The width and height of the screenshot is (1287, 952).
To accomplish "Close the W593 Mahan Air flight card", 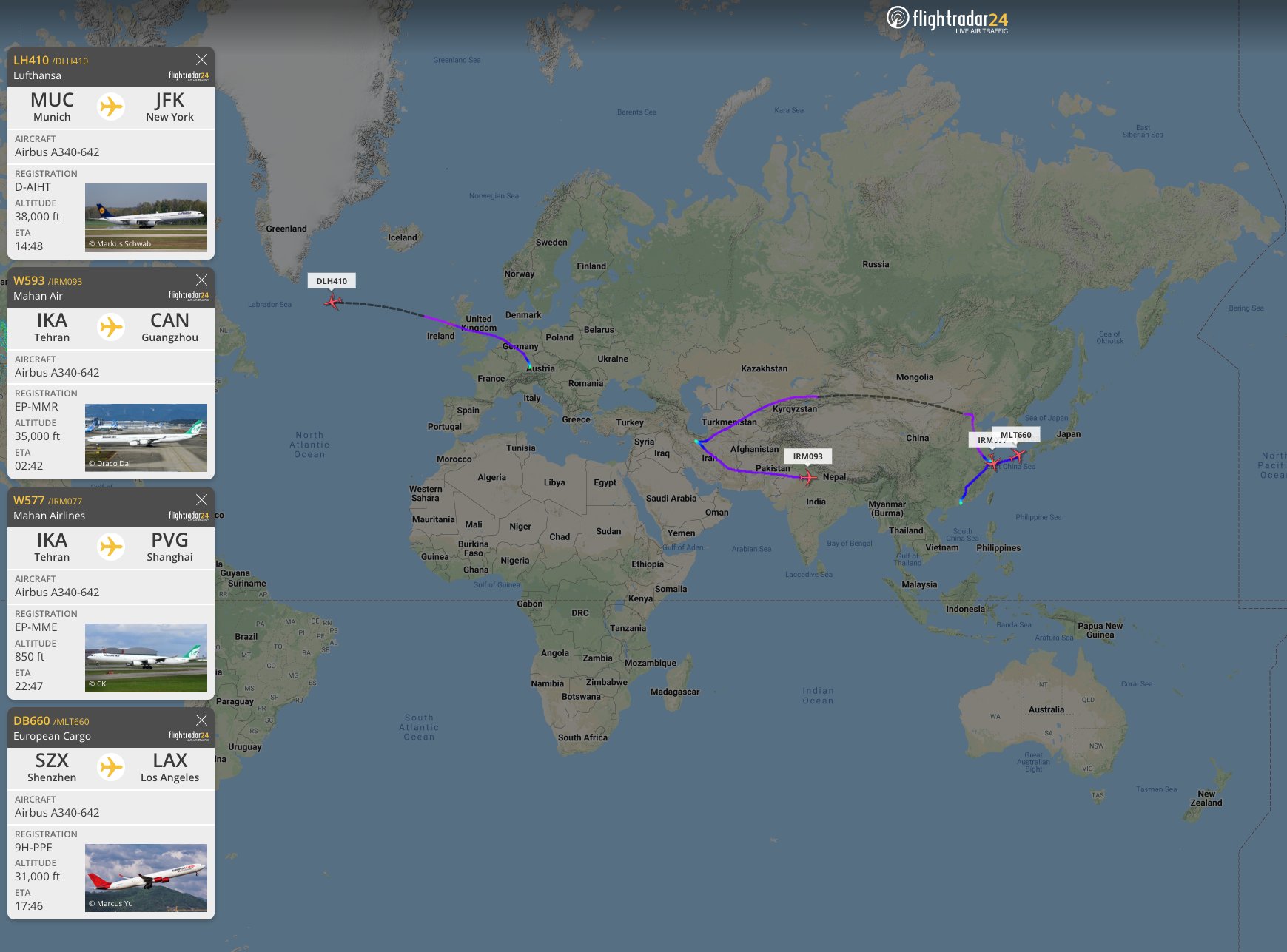I will click(x=201, y=280).
